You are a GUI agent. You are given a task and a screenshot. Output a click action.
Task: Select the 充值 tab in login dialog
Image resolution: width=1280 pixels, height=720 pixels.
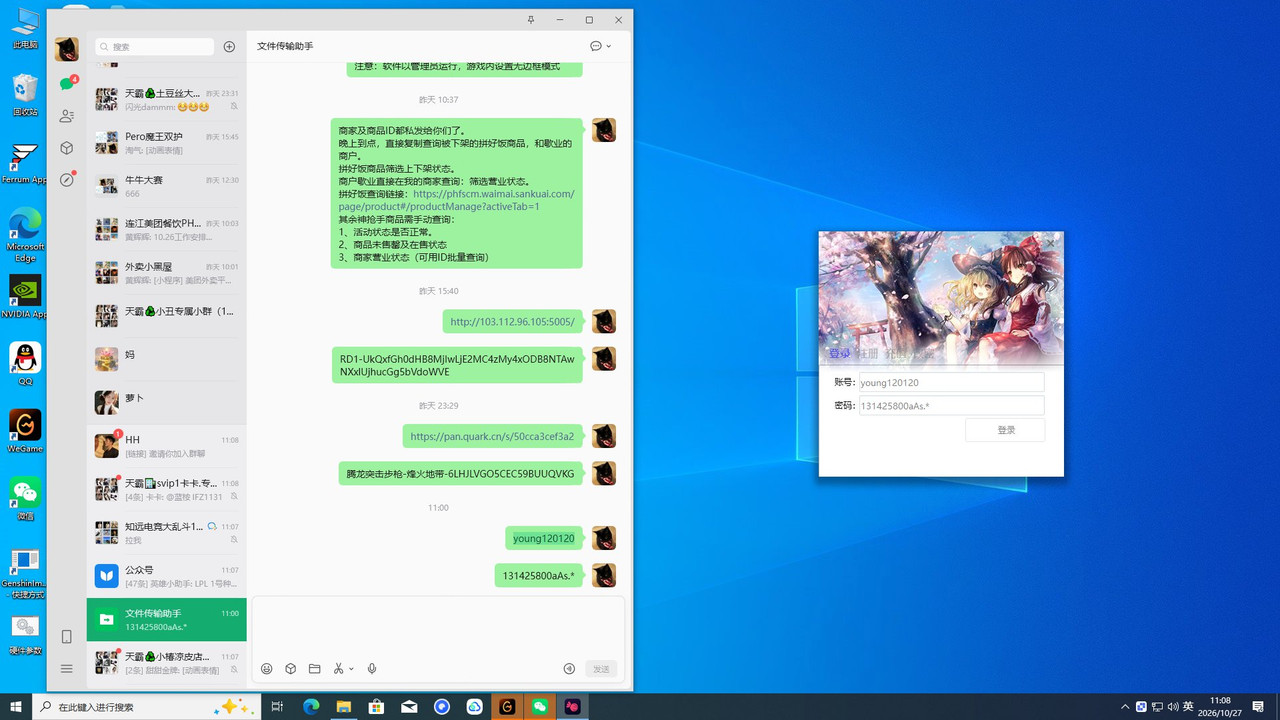[x=896, y=354]
